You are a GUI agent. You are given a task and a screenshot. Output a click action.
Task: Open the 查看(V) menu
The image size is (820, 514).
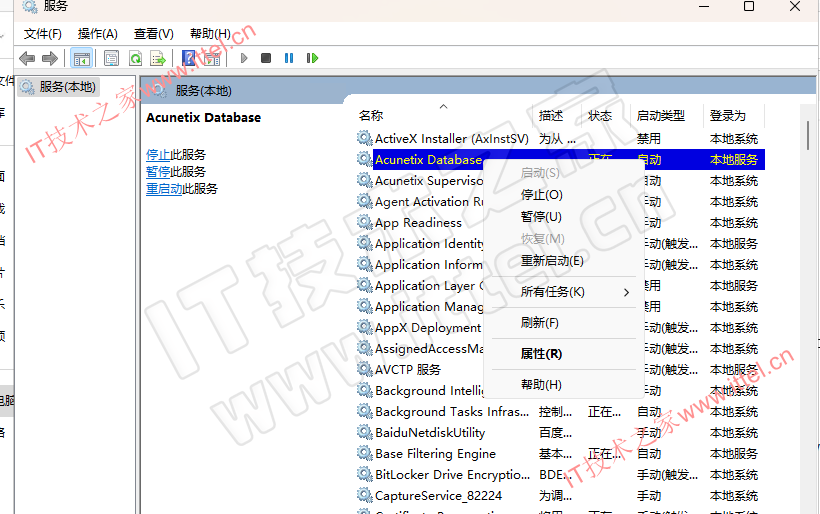[154, 34]
